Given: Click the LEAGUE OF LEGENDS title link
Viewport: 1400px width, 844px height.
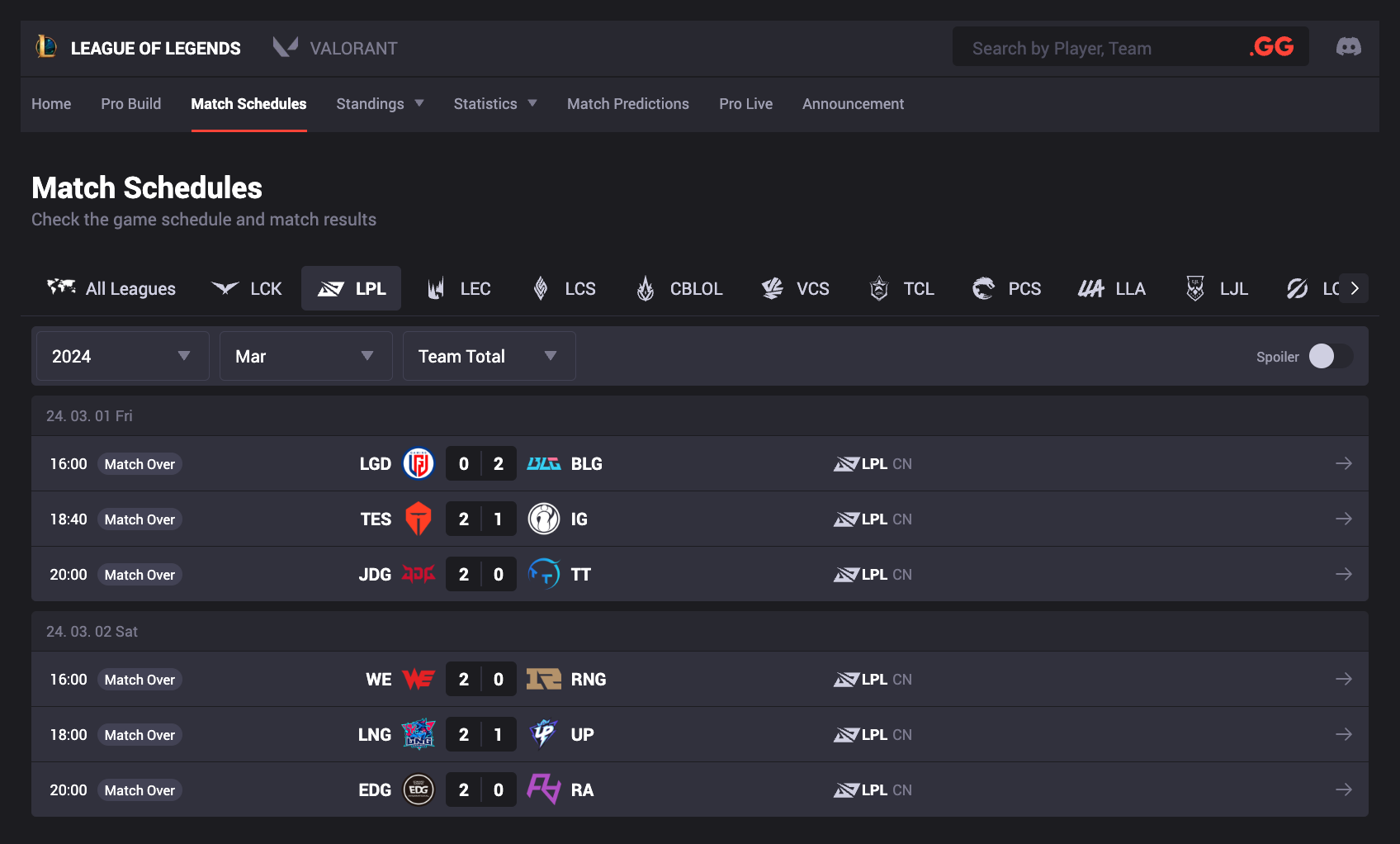Looking at the screenshot, I should click(155, 48).
